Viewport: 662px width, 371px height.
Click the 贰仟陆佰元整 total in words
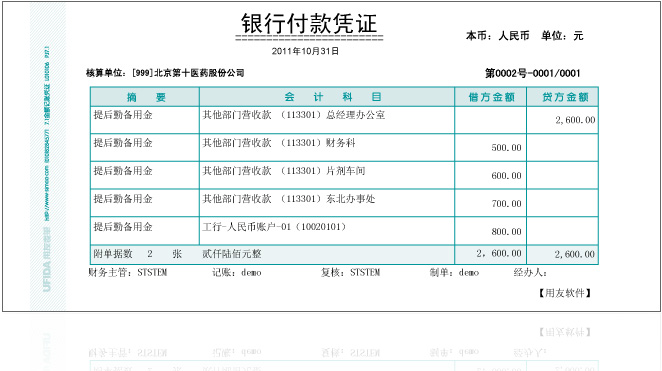tap(232, 254)
